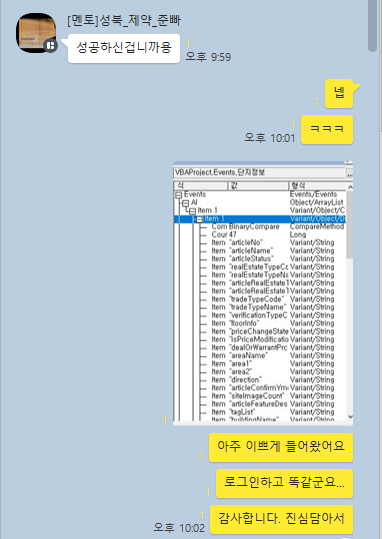The height and width of the screenshot is (539, 382).
Task: Click the "articleName" row in the tree
Action: point(273,251)
